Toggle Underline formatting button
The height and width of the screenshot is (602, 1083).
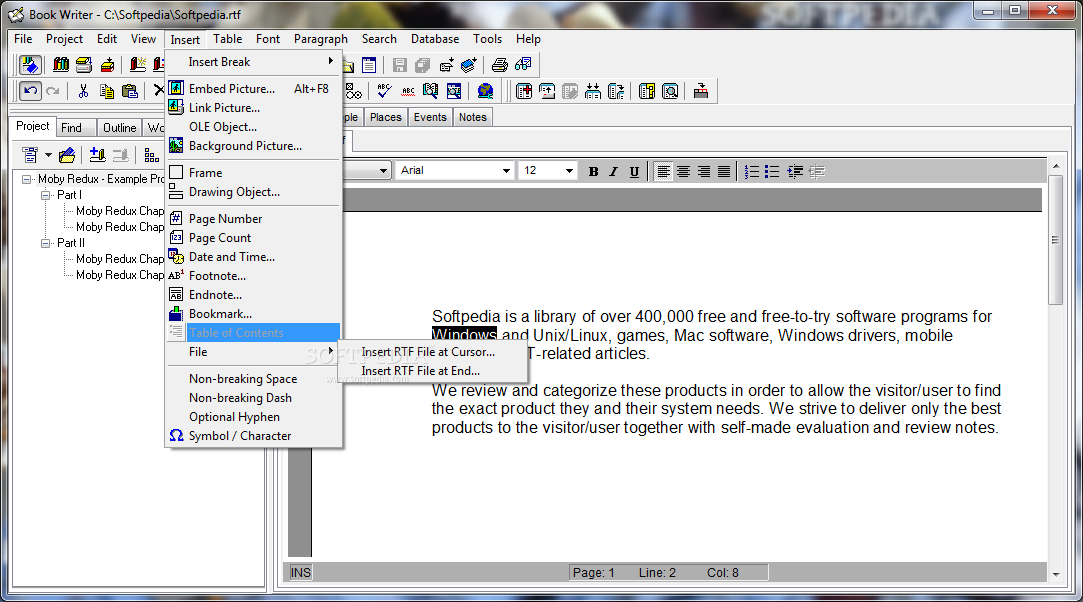[x=634, y=171]
